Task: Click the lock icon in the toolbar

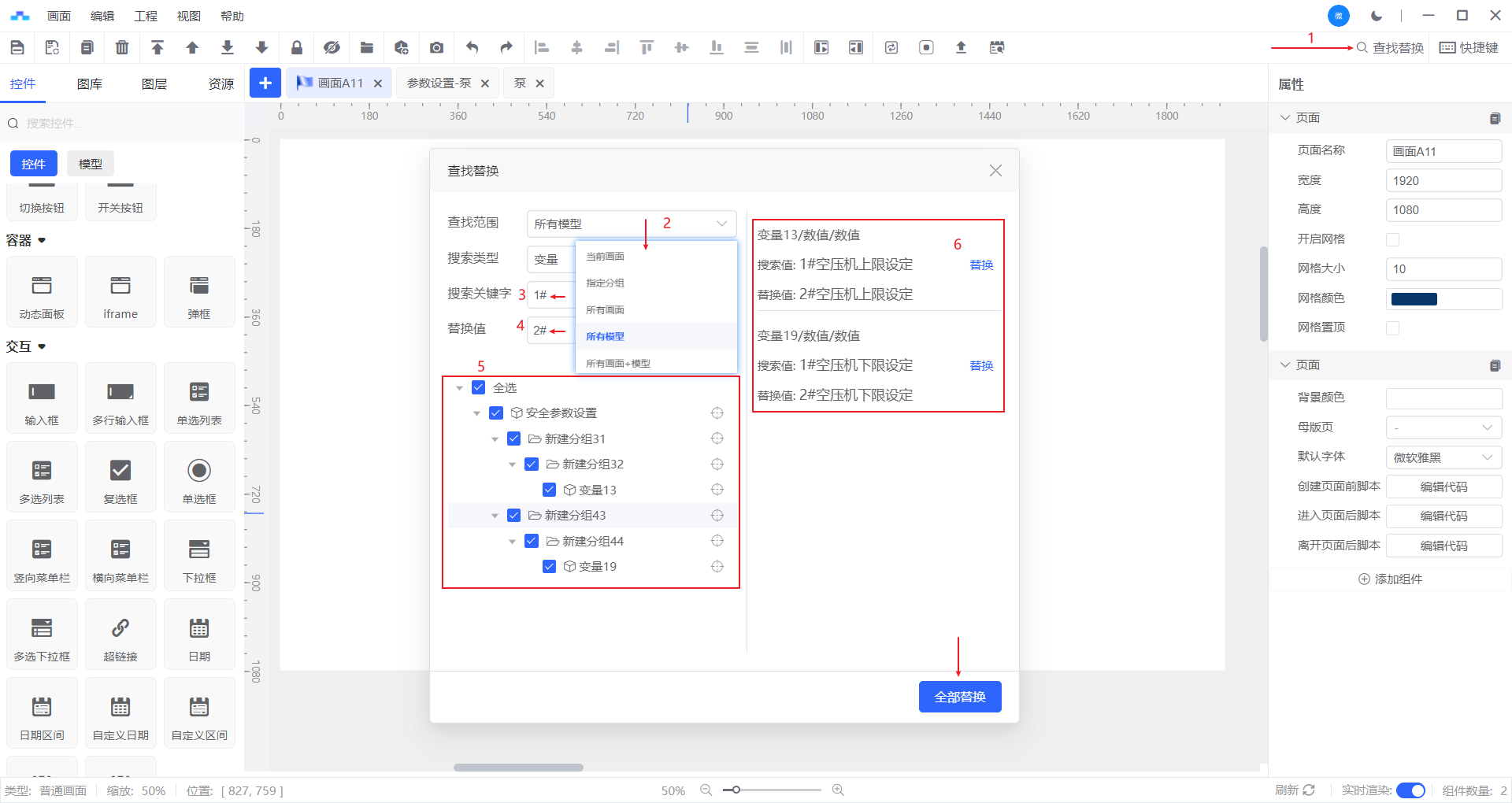Action: point(297,48)
